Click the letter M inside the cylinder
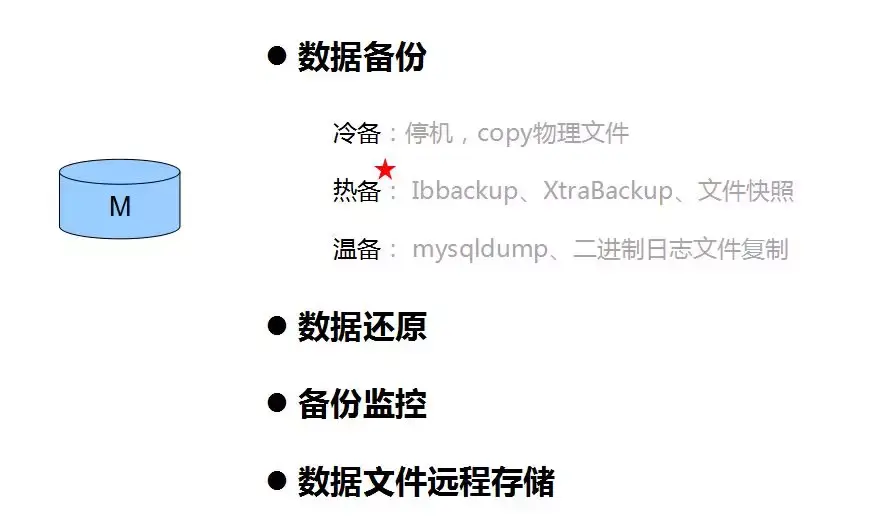Screen dimensions: 874x520 pyautogui.click(x=120, y=207)
